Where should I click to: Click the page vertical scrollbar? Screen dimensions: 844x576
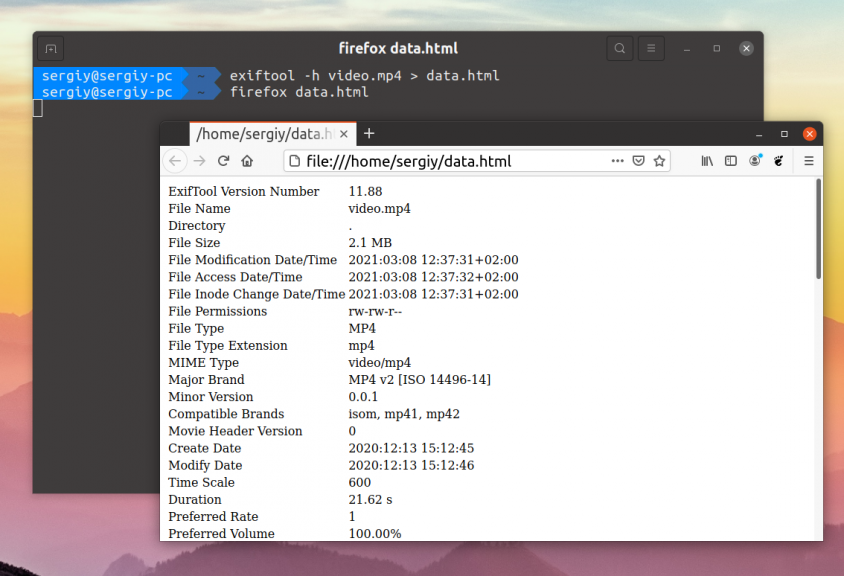tap(818, 229)
